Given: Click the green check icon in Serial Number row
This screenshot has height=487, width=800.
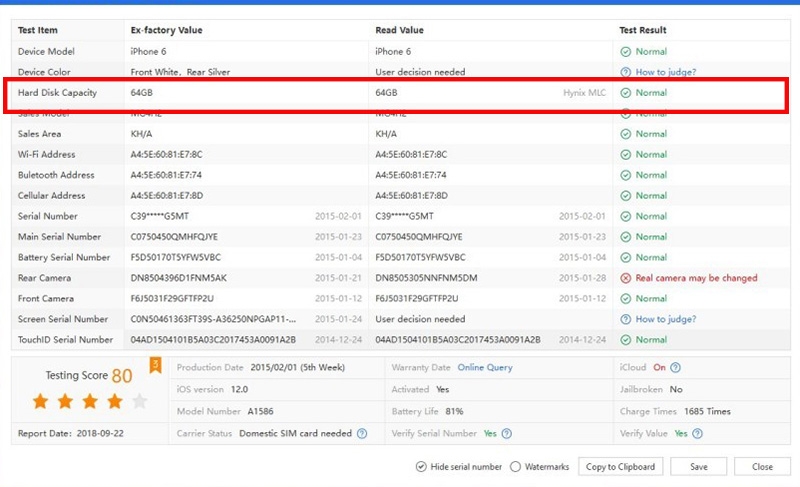Looking at the screenshot, I should click(626, 216).
